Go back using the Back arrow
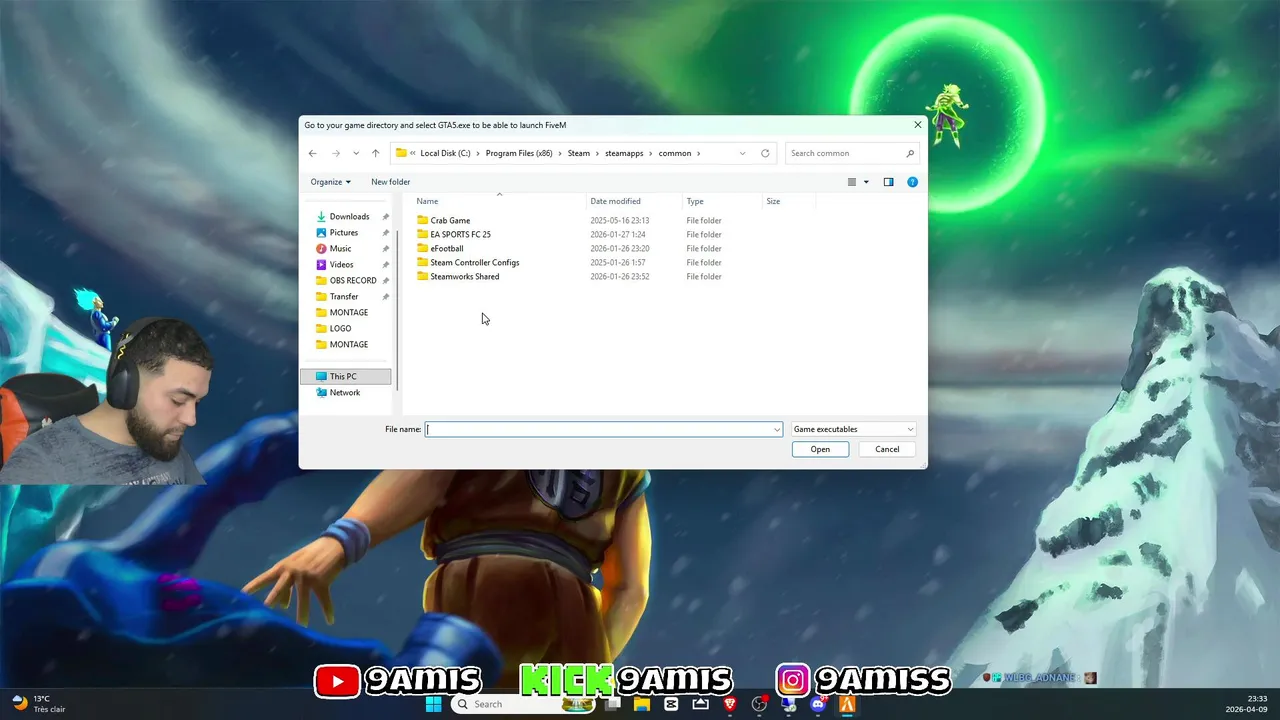 click(x=312, y=153)
